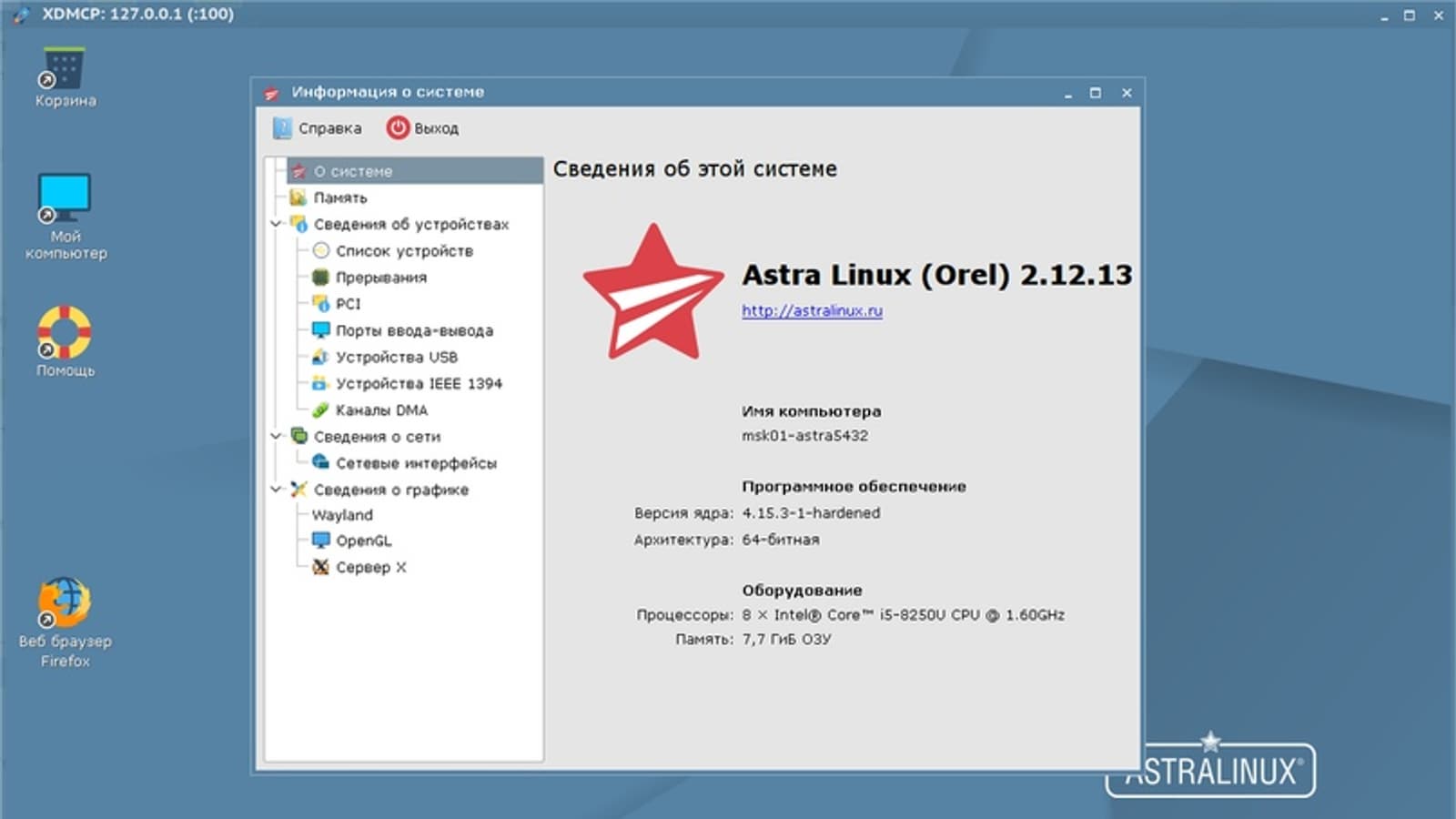Click the Список устройств icon
Screen dimensions: 1456x819
320,250
